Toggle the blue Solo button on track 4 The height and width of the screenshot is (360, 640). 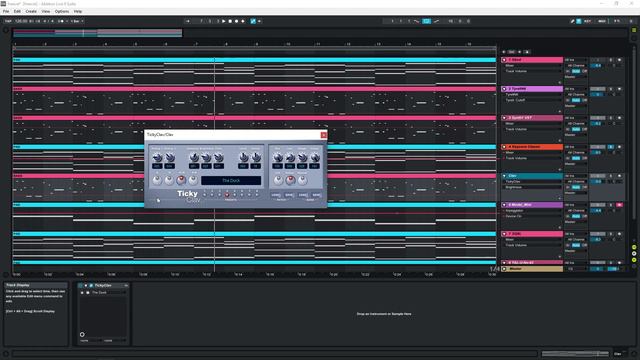click(611, 147)
